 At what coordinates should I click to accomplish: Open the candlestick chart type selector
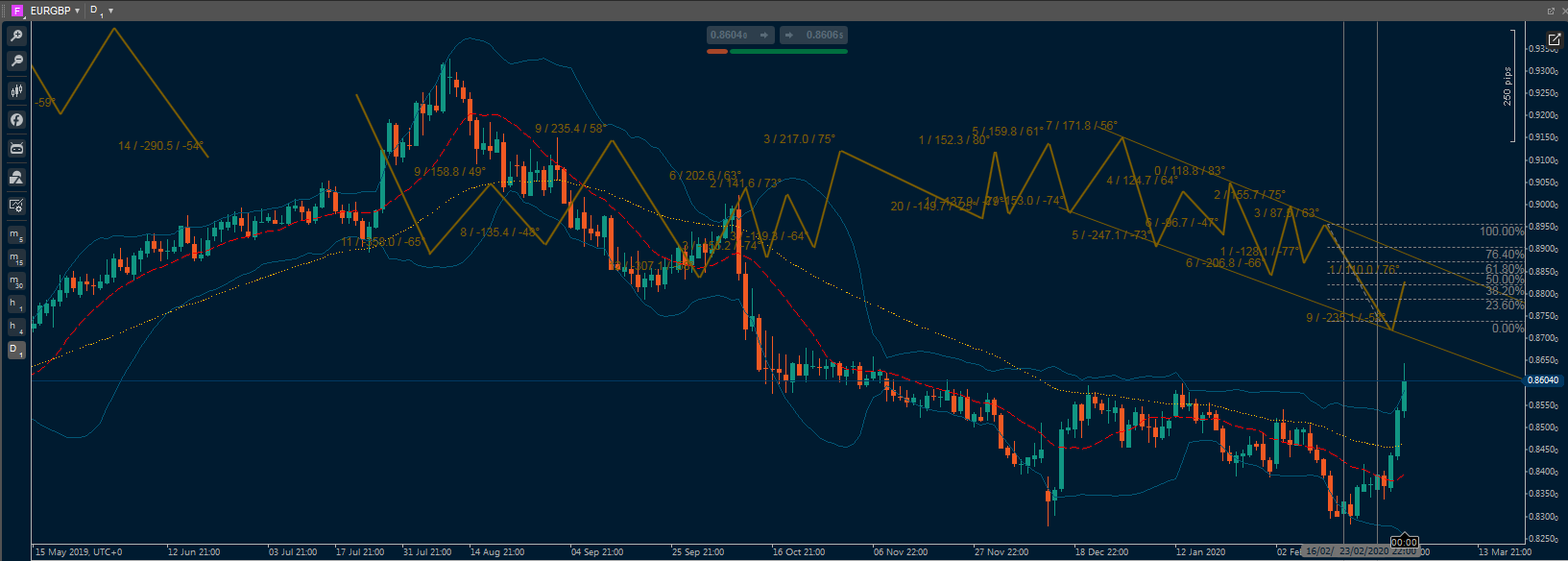[16, 91]
